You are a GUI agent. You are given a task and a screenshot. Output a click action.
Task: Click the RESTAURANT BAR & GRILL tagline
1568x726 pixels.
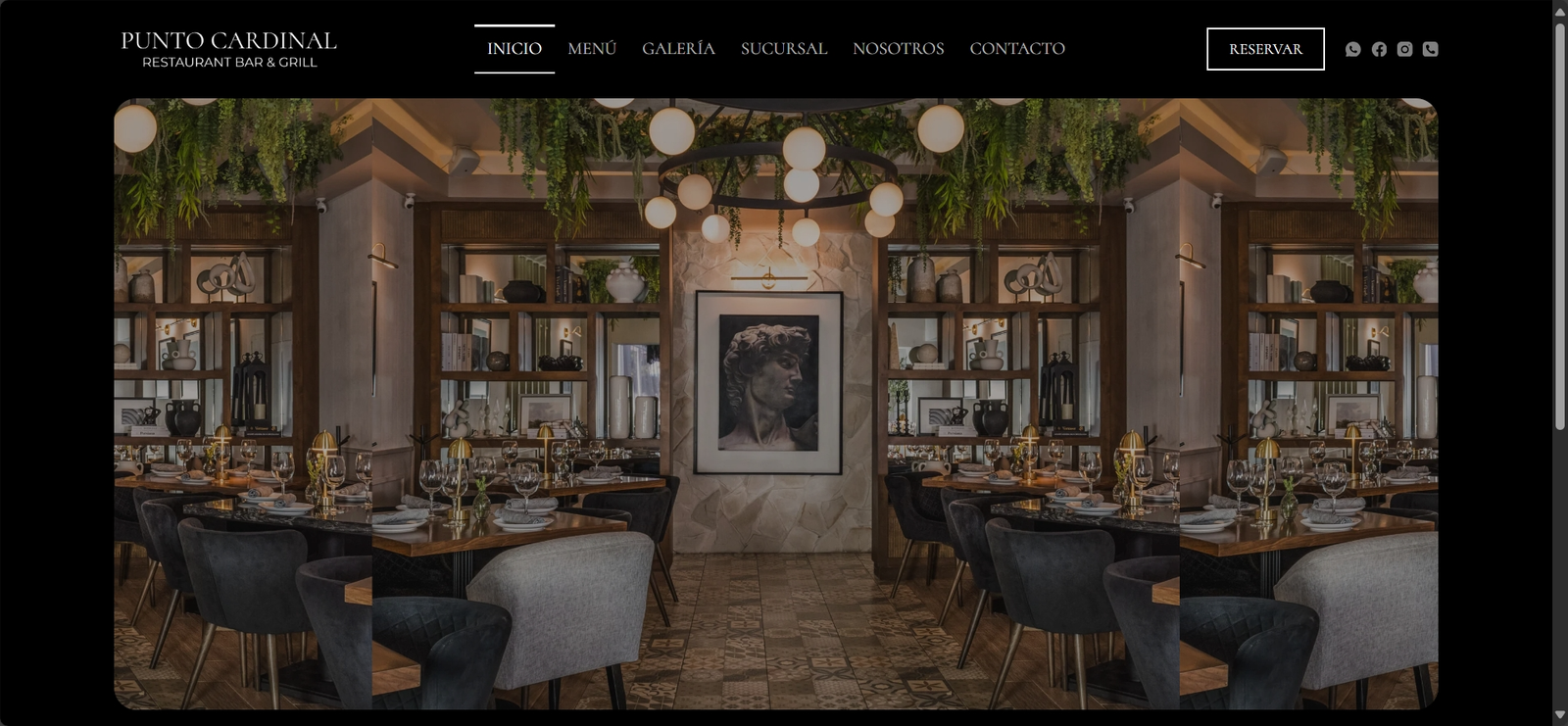pos(229,62)
